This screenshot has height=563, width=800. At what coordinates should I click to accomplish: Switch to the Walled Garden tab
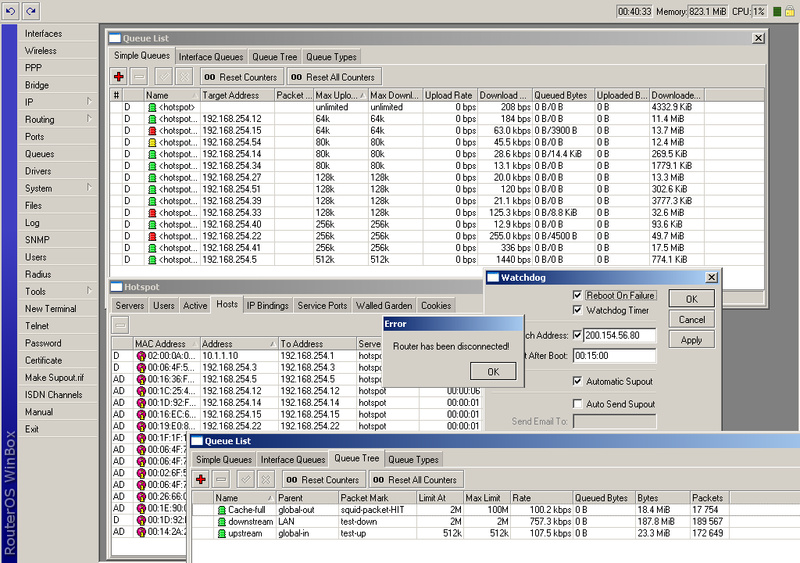[x=384, y=305]
